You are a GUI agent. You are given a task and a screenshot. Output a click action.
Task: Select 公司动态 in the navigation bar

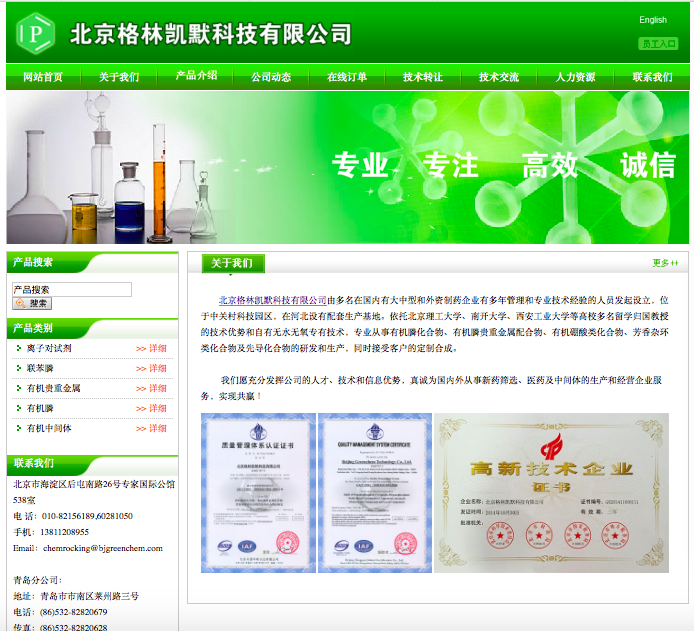click(271, 77)
